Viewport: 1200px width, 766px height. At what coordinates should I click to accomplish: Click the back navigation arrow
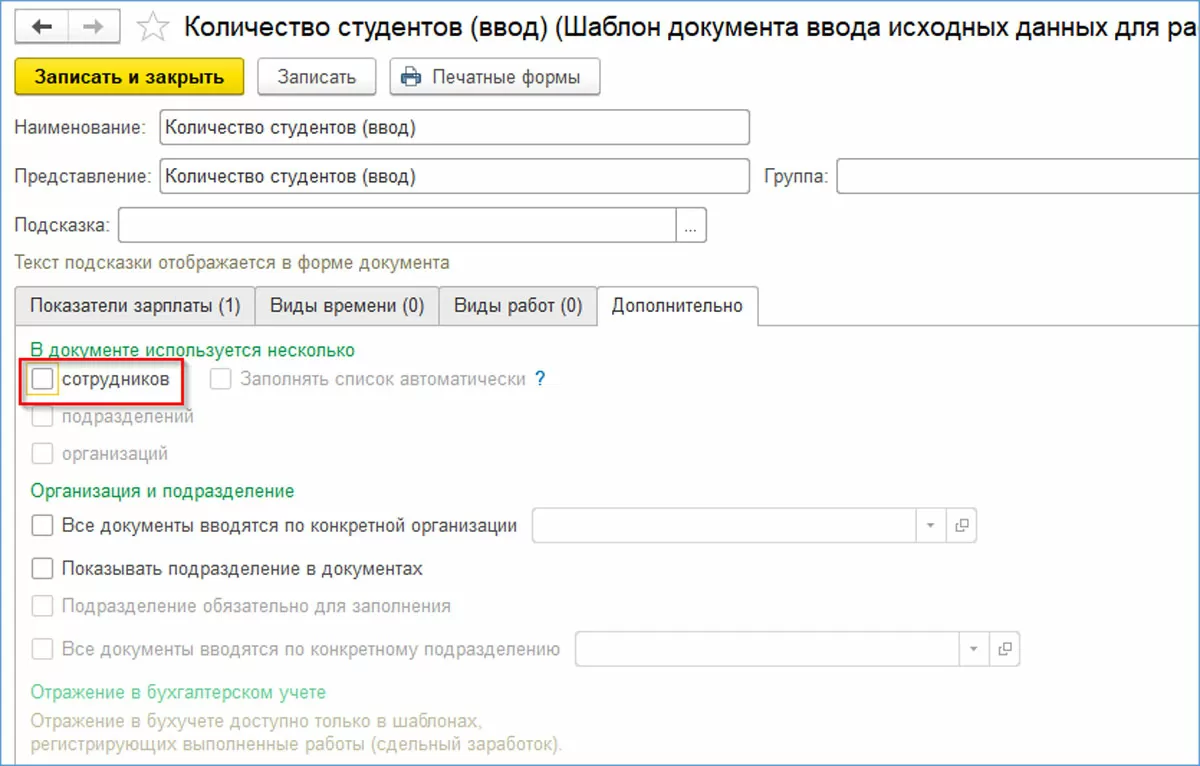[x=41, y=27]
